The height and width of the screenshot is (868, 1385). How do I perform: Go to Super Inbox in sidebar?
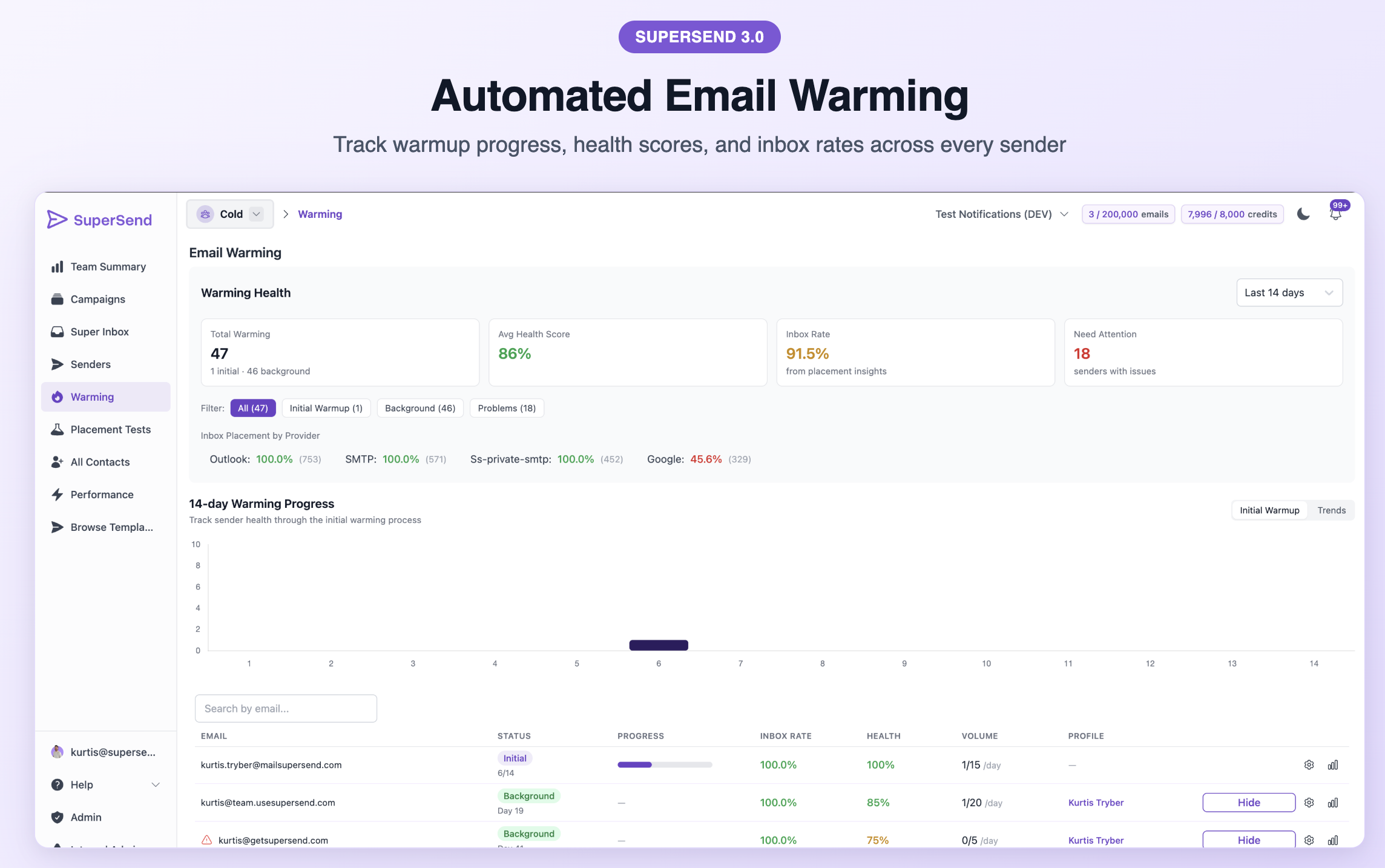point(99,332)
